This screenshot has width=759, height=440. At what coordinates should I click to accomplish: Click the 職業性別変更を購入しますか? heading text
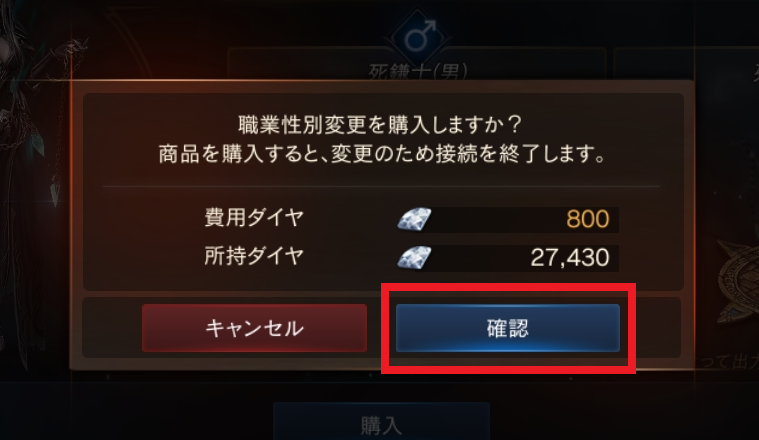[380, 125]
